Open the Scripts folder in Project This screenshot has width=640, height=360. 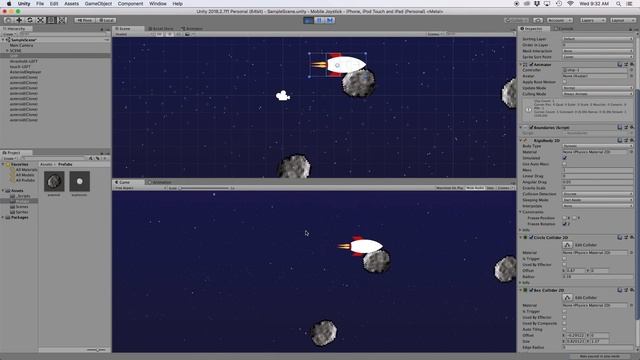coord(23,196)
